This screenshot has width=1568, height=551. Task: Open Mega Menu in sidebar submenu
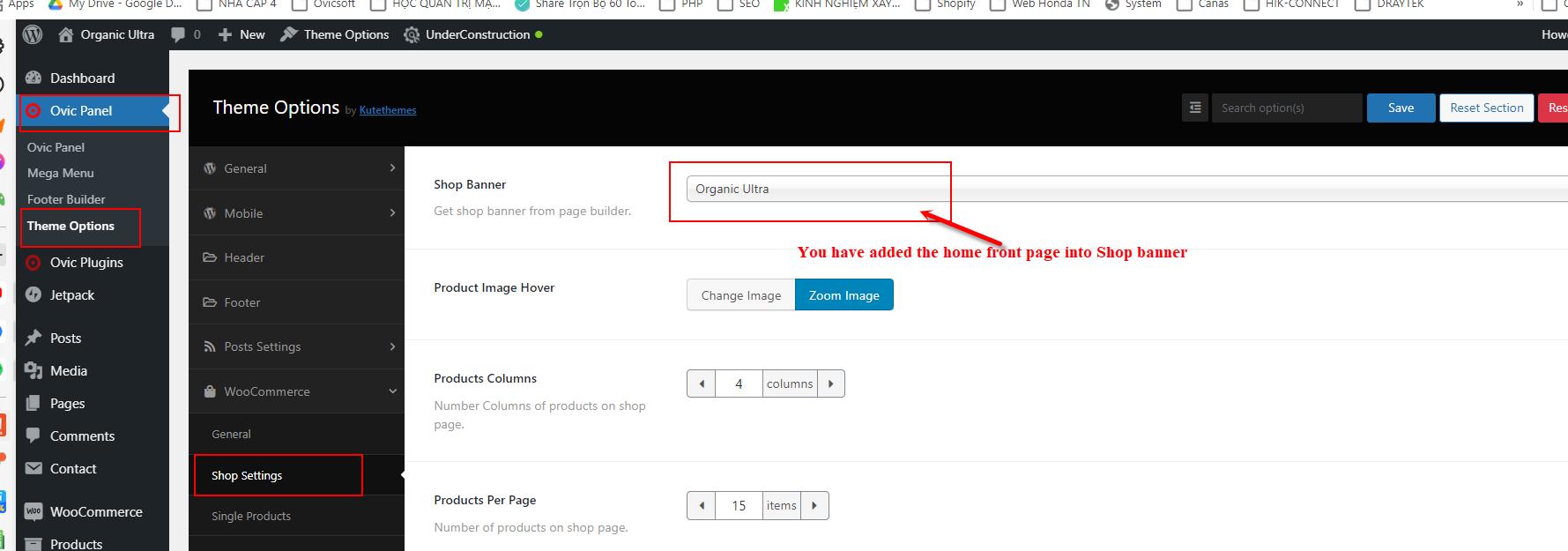click(60, 173)
